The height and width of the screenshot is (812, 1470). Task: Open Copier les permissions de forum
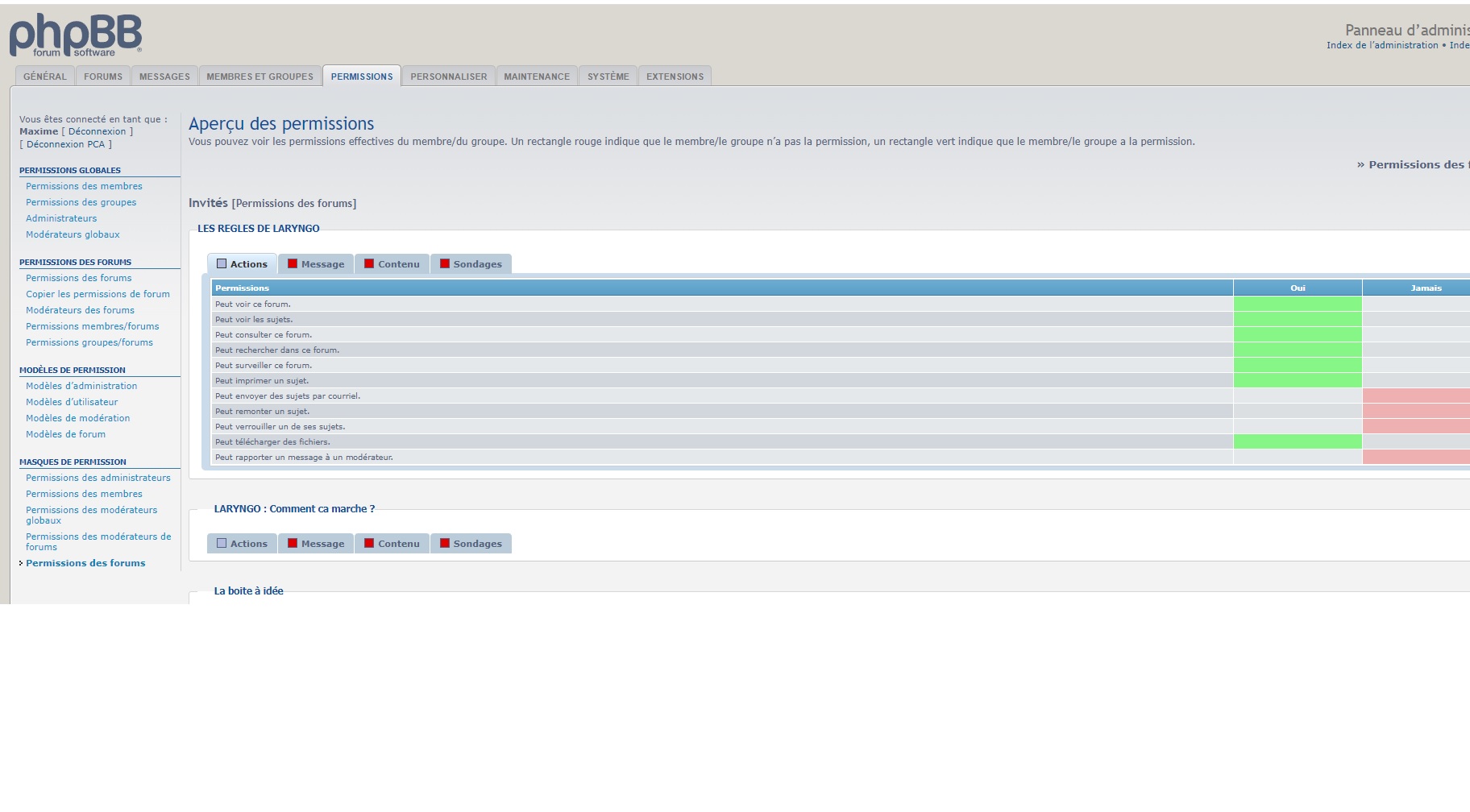[98, 294]
